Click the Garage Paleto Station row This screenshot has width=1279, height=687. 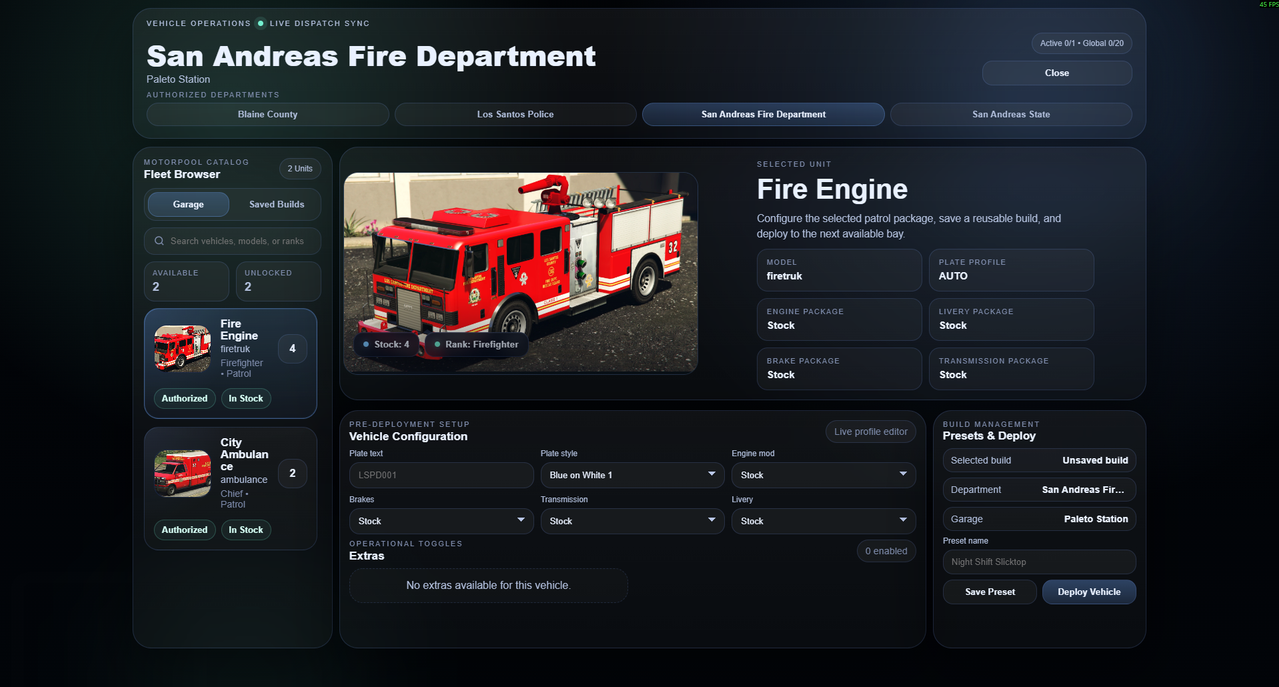[x=1039, y=519]
